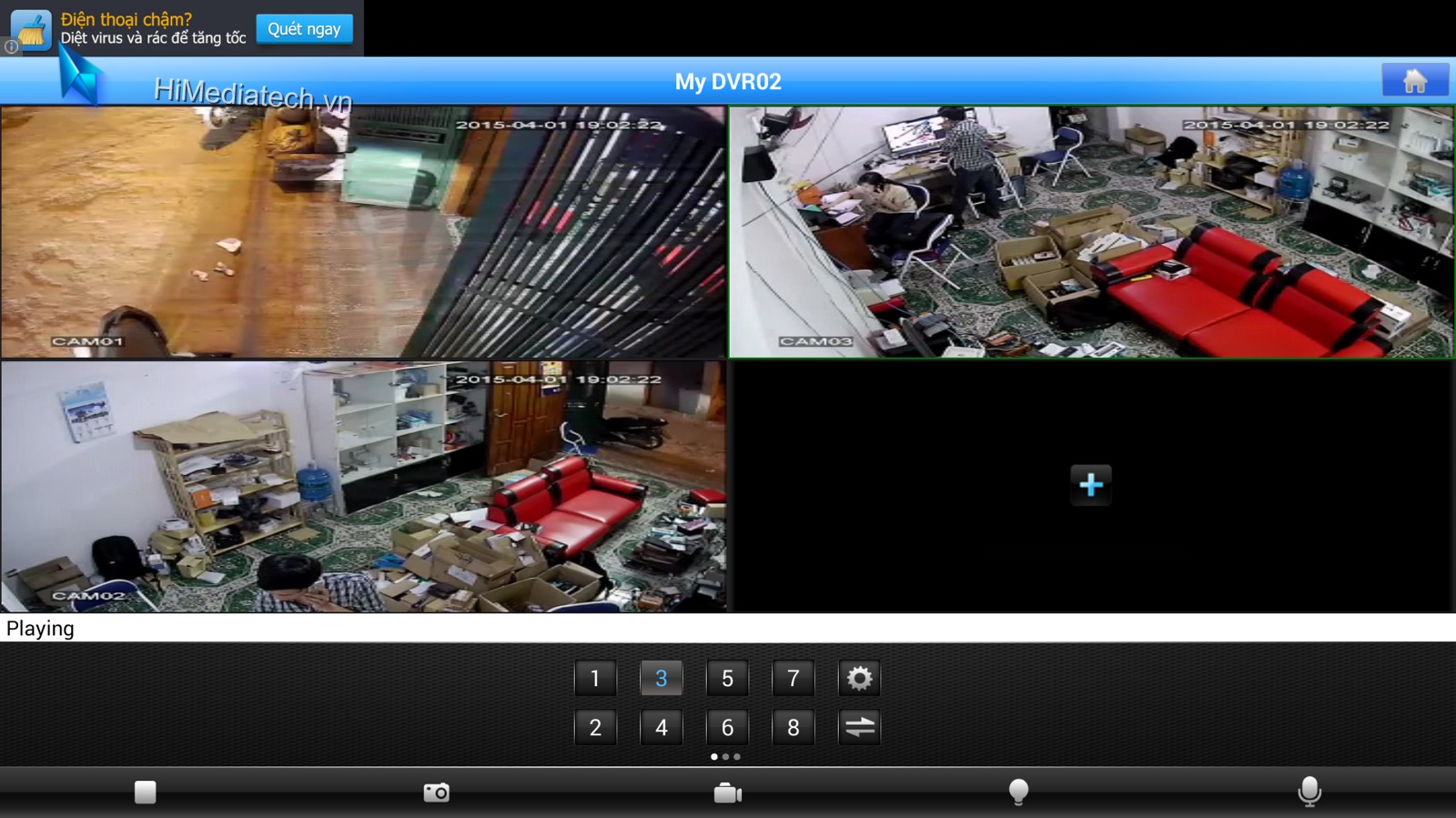Select the CAM03 video feed

(1091, 232)
